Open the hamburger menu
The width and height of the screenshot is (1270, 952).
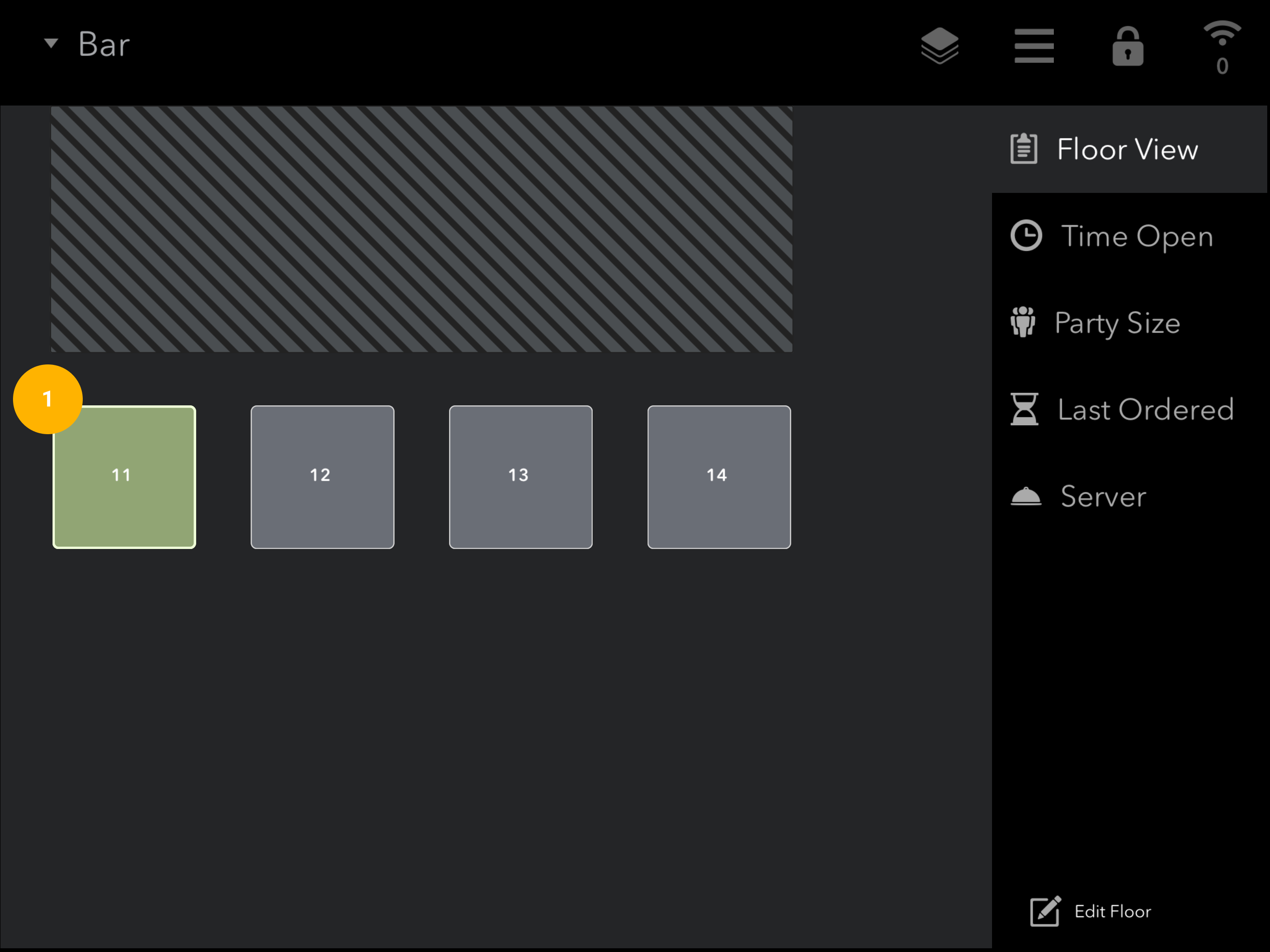click(x=1034, y=46)
